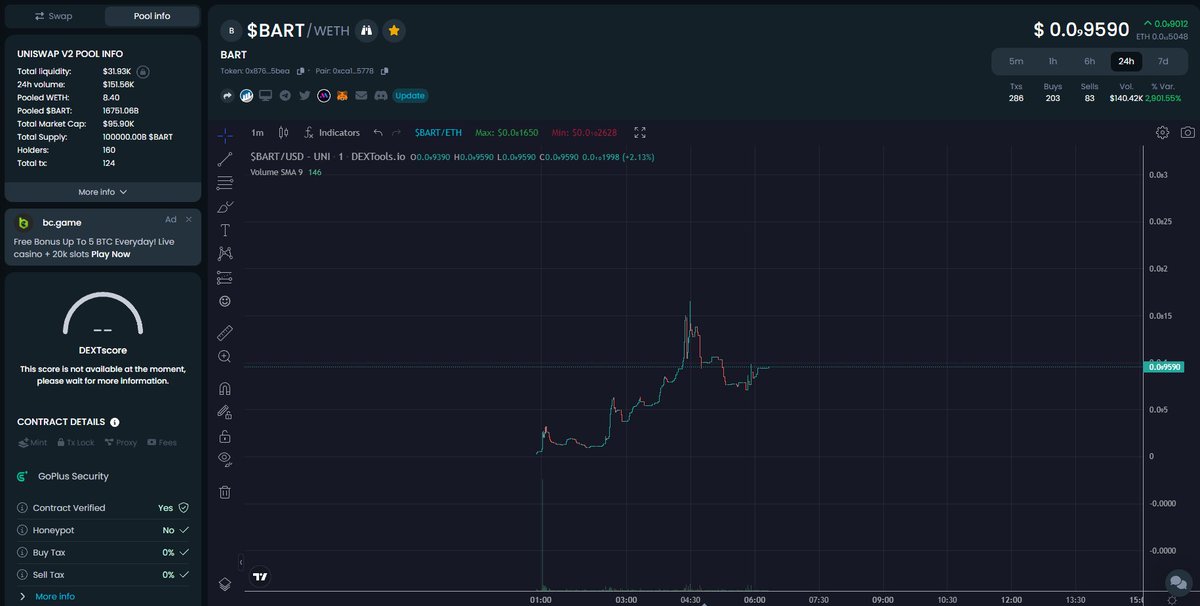
Task: Copy the token contract address
Action: point(300,71)
